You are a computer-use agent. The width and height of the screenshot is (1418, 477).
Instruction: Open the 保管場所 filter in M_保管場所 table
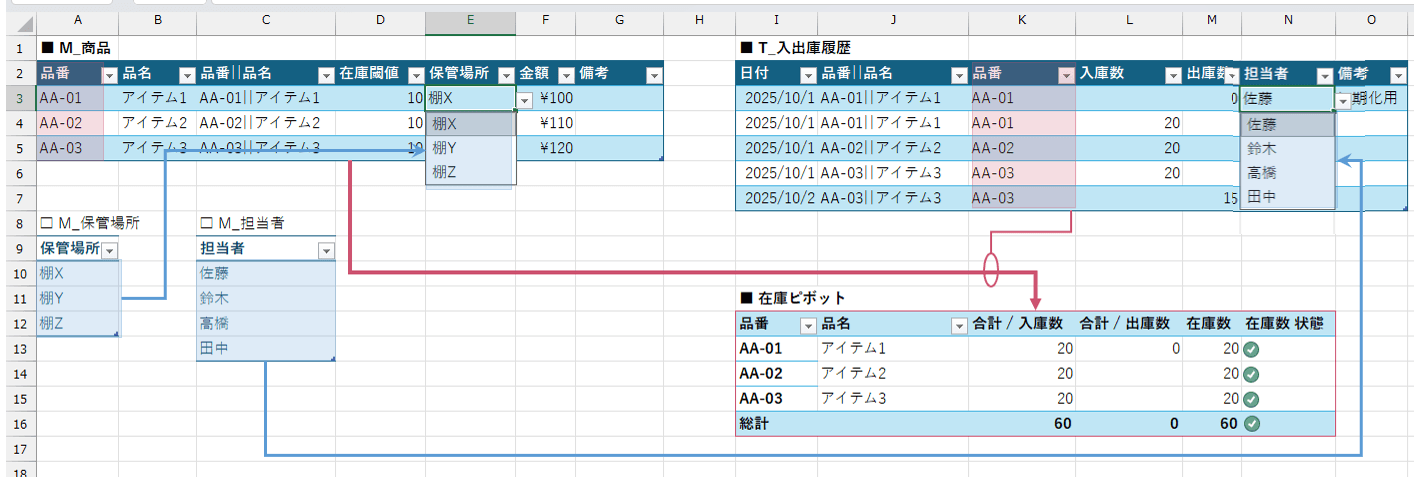click(x=110, y=250)
